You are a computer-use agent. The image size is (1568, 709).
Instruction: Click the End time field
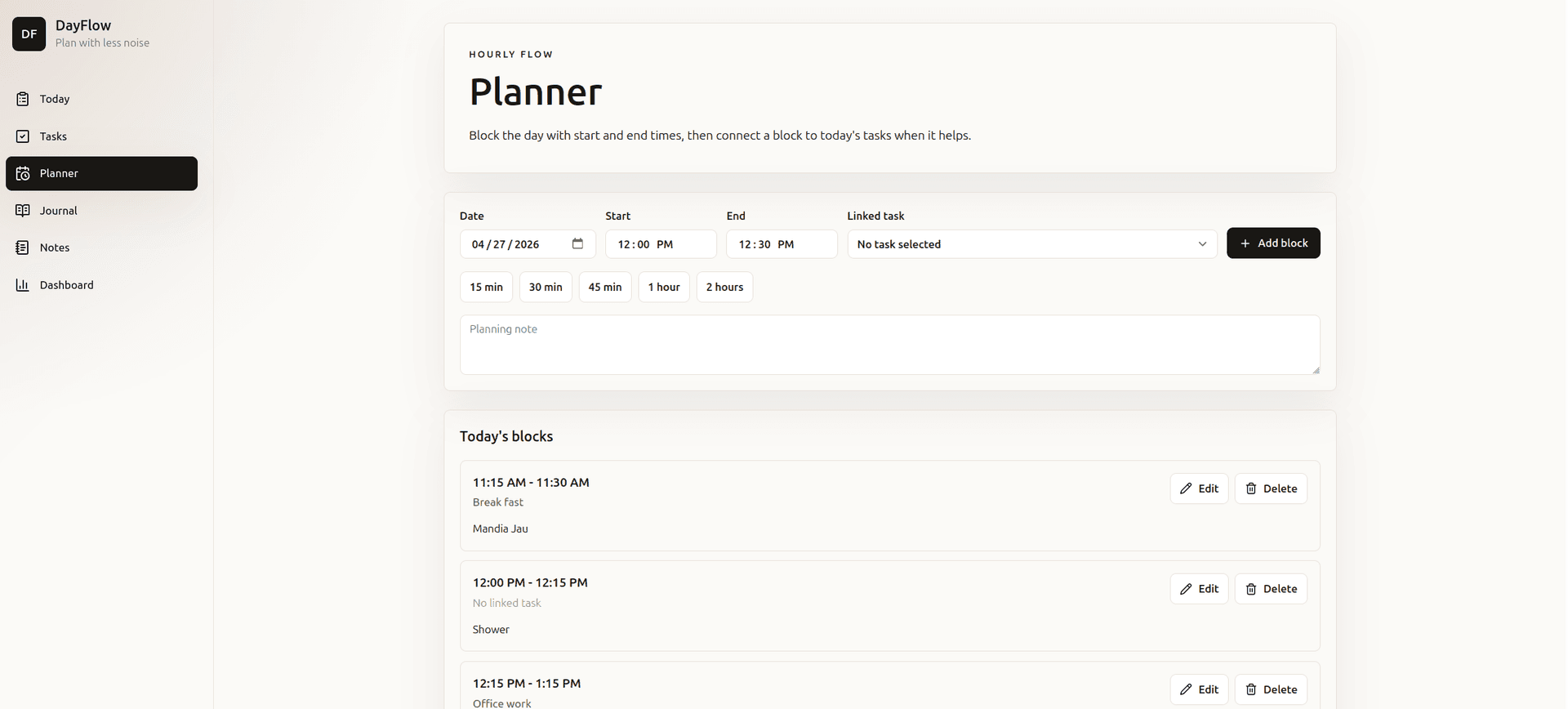[x=782, y=244]
